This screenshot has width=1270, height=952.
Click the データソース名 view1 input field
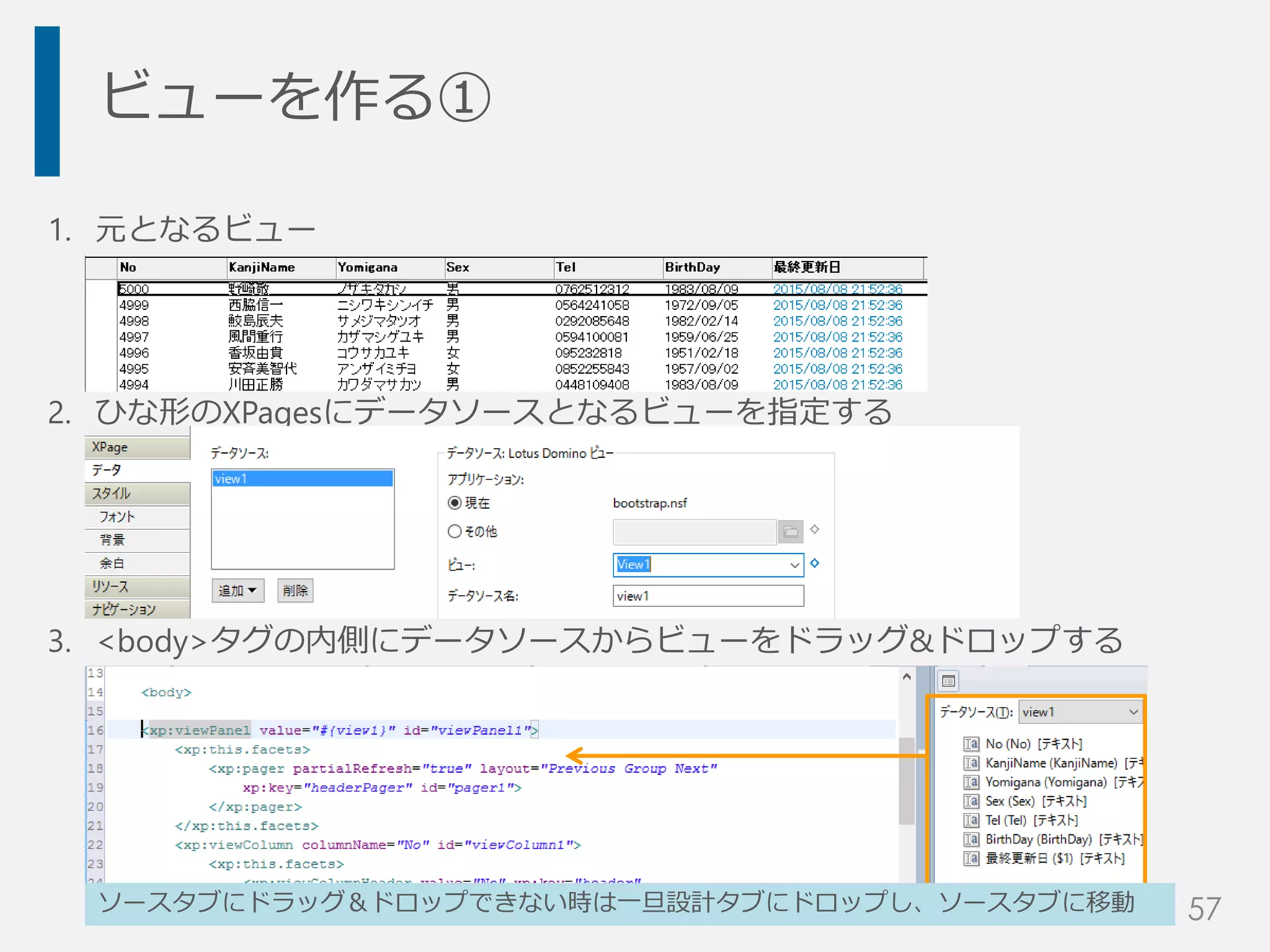[x=708, y=596]
